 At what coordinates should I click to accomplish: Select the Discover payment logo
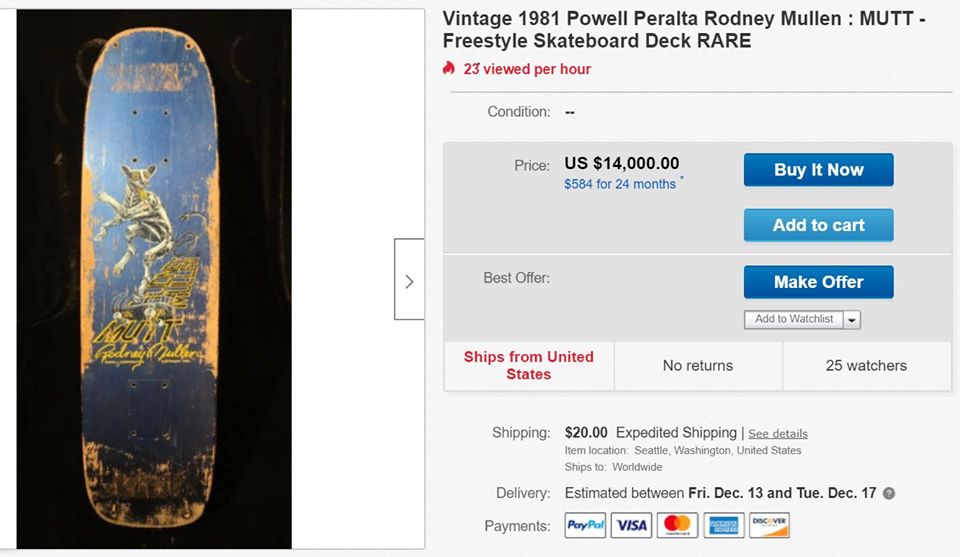(769, 525)
